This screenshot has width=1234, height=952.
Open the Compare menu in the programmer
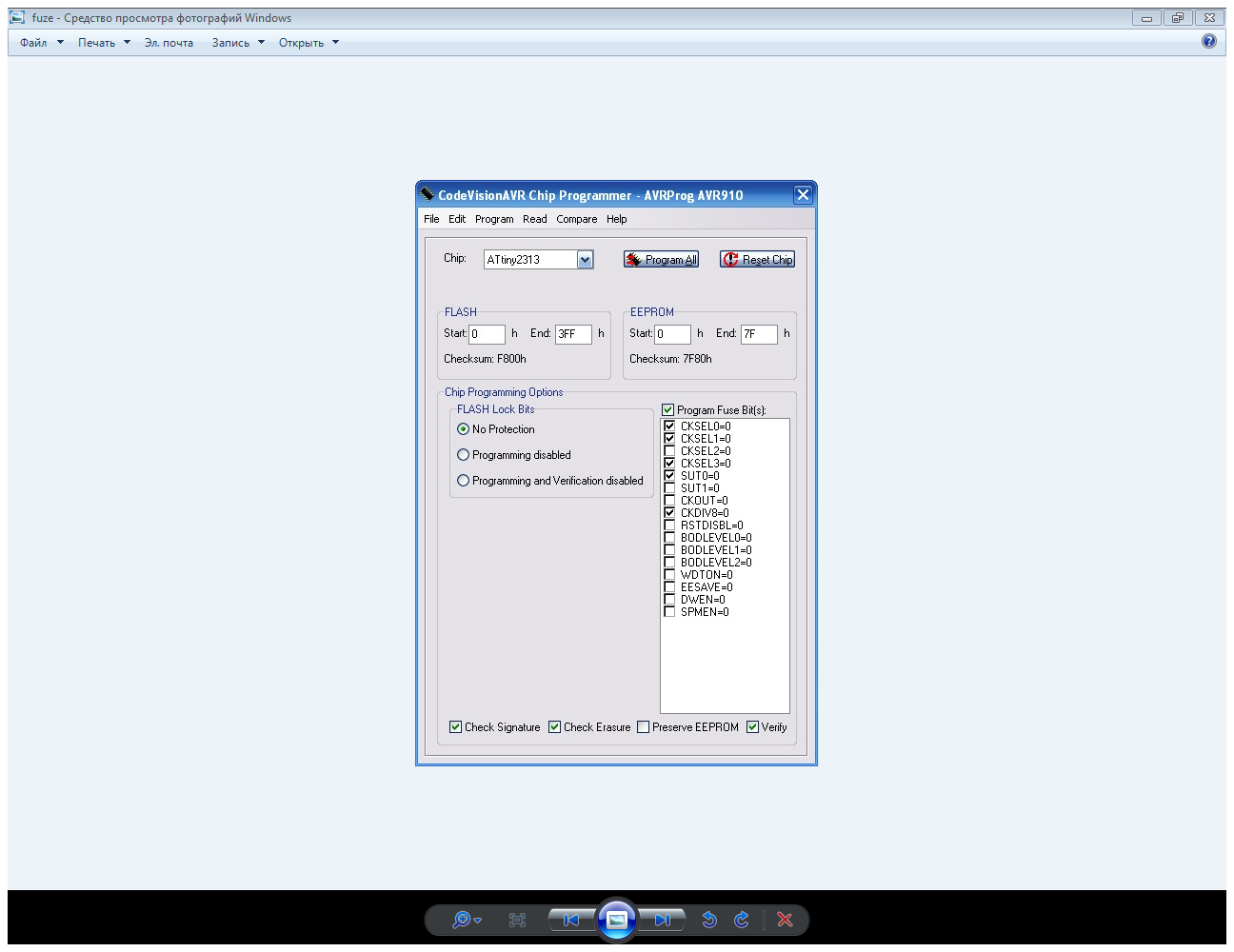click(577, 219)
